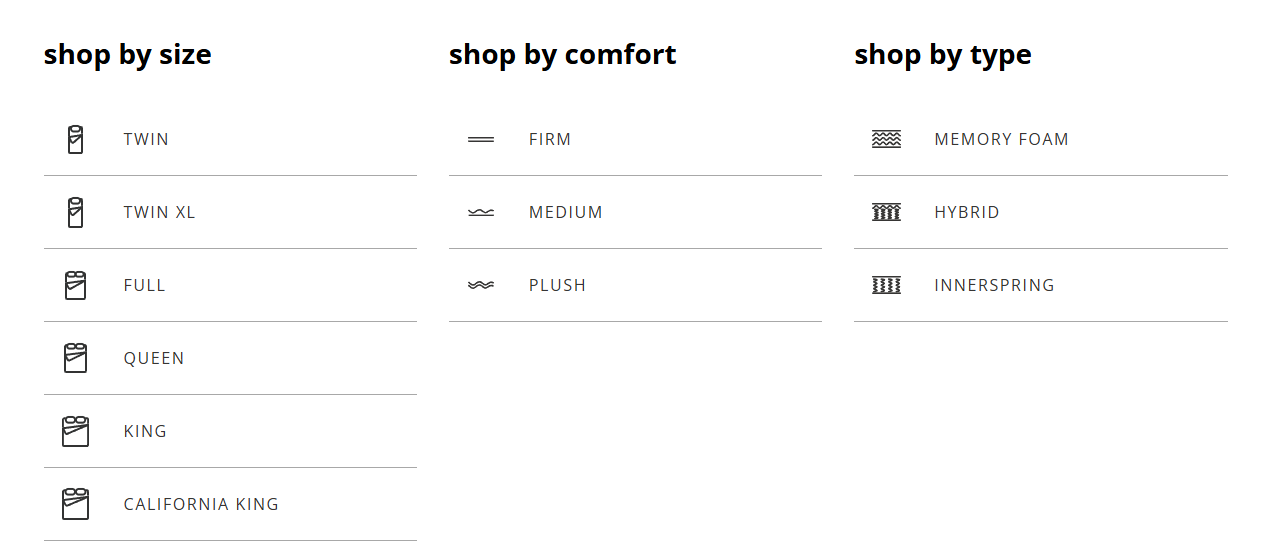This screenshot has height=548, width=1279.
Task: Click the Innerspring coils icon
Action: coord(886,285)
